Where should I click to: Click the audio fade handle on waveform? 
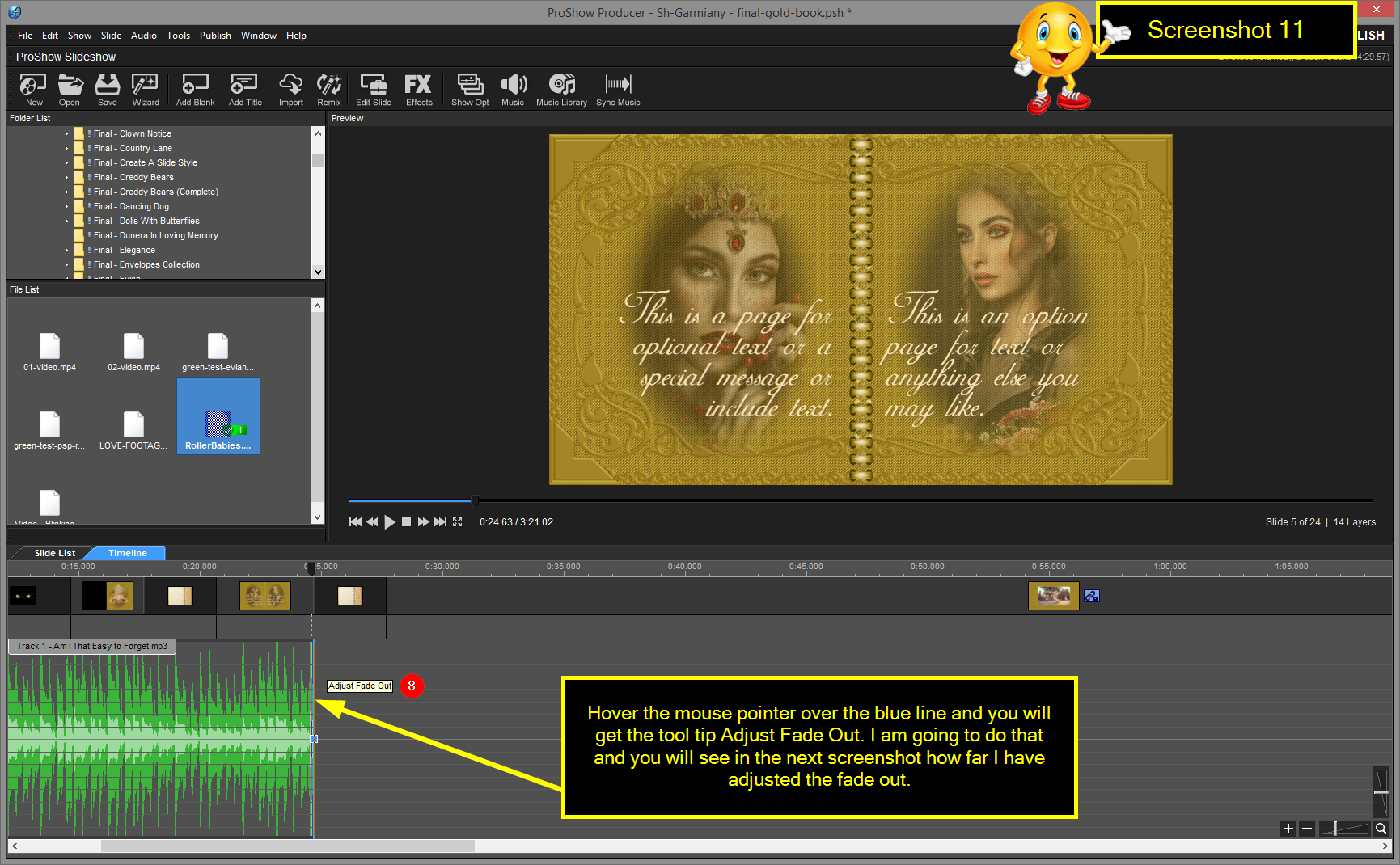(x=314, y=738)
